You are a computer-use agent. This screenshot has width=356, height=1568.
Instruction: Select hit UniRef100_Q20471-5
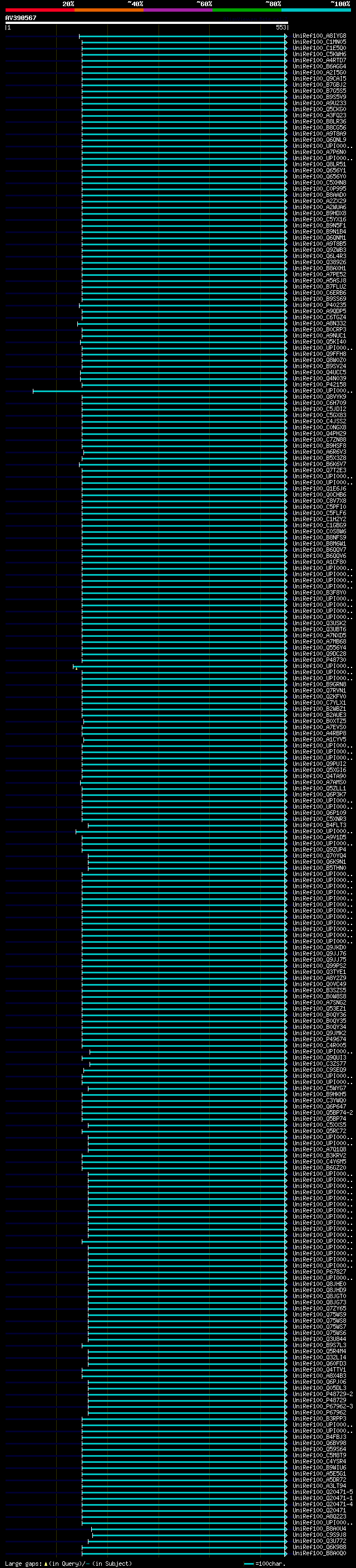[x=323, y=1492]
